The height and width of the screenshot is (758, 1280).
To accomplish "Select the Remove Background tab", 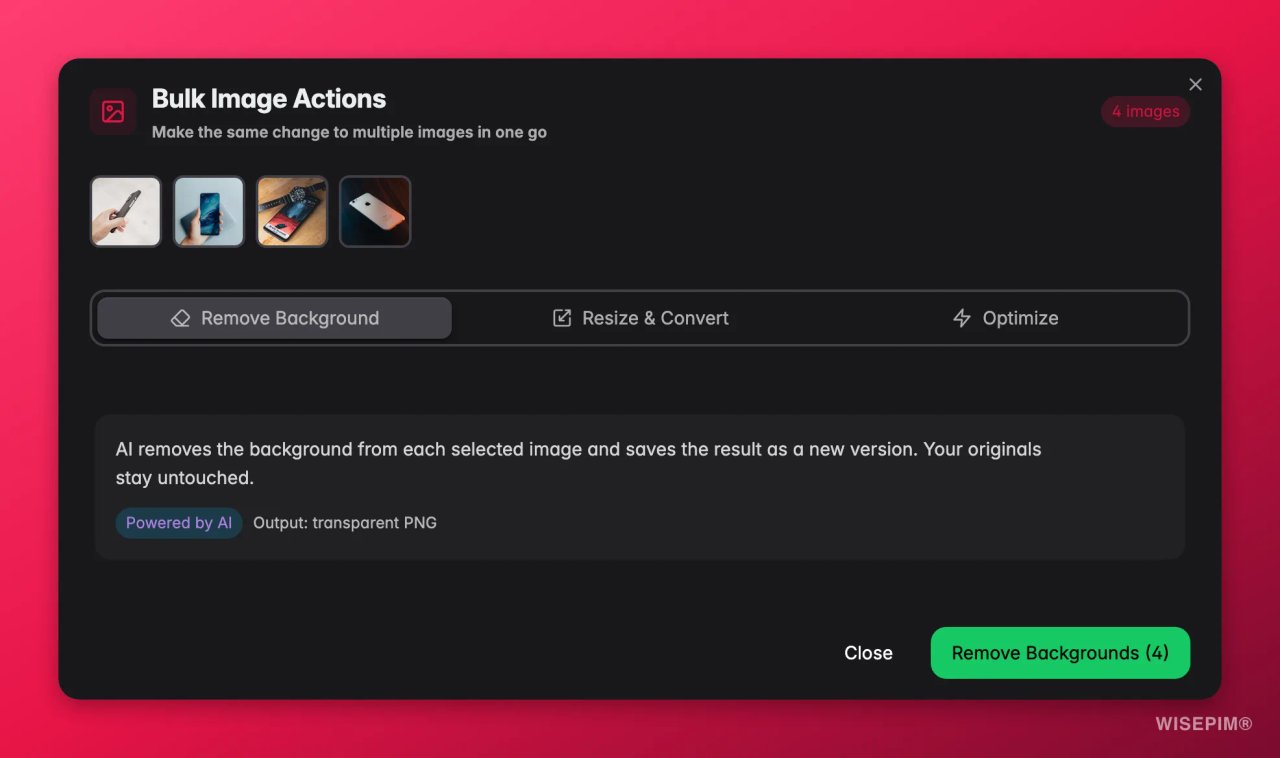I will 274,318.
